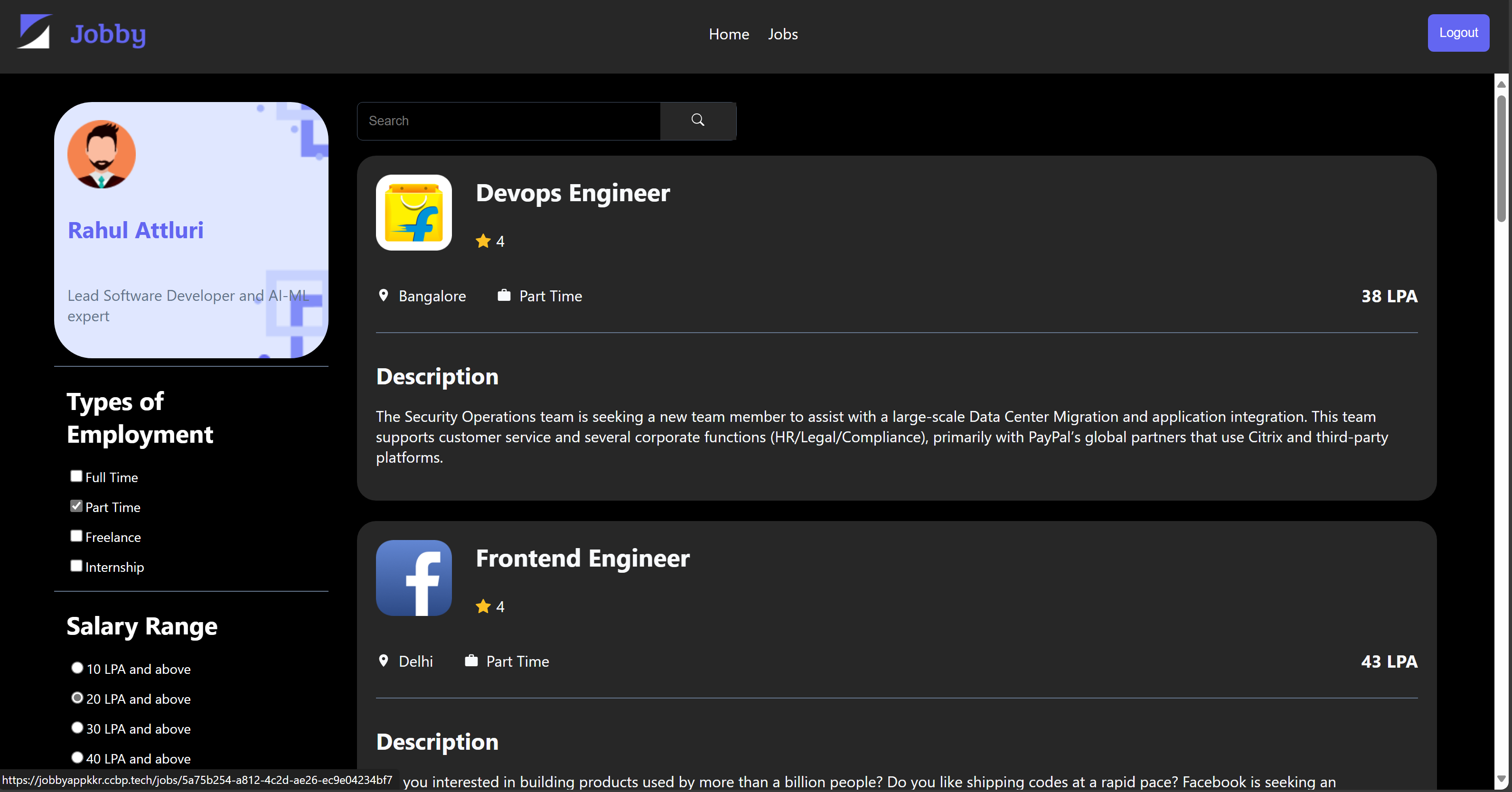Open the Jobs page from navigation

point(782,34)
